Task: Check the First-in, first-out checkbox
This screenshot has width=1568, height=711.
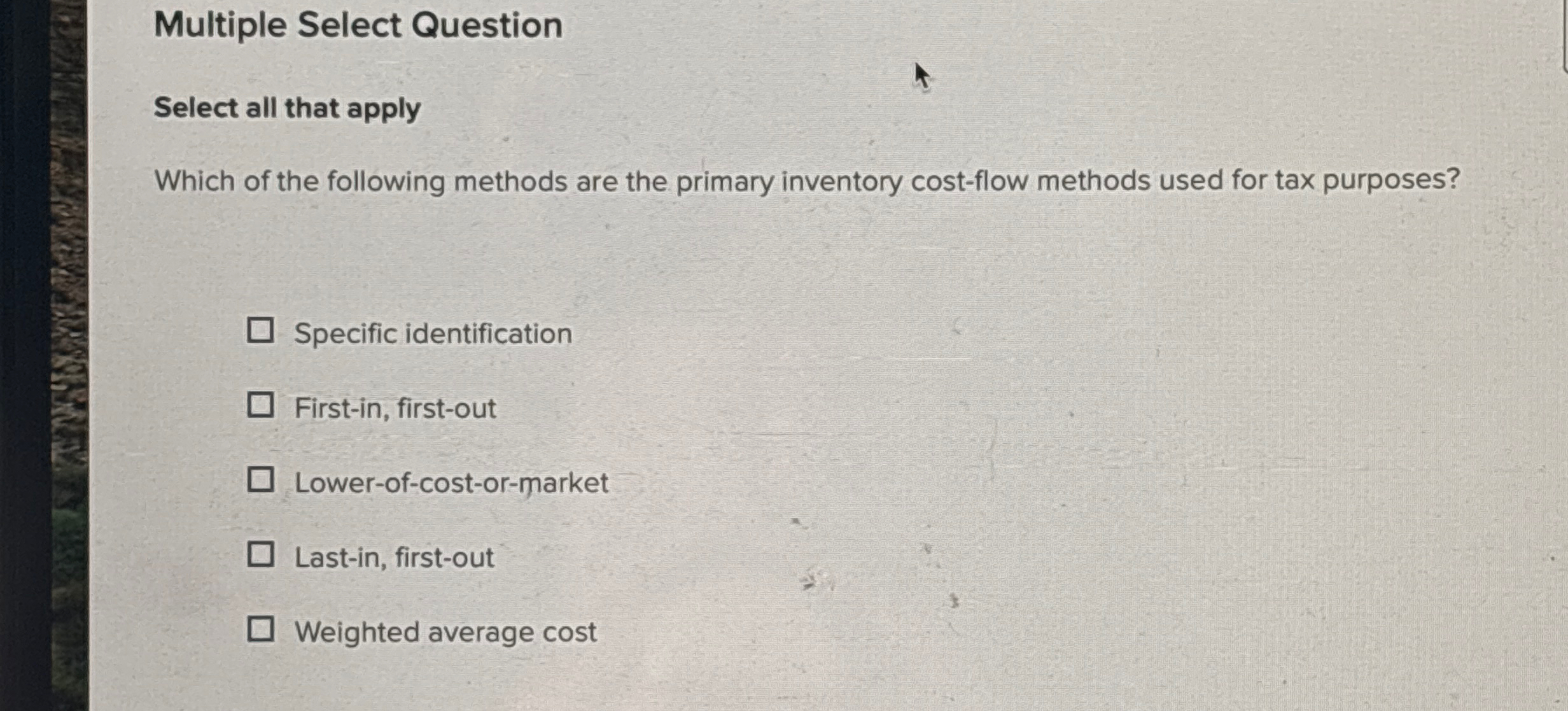Action: 262,405
